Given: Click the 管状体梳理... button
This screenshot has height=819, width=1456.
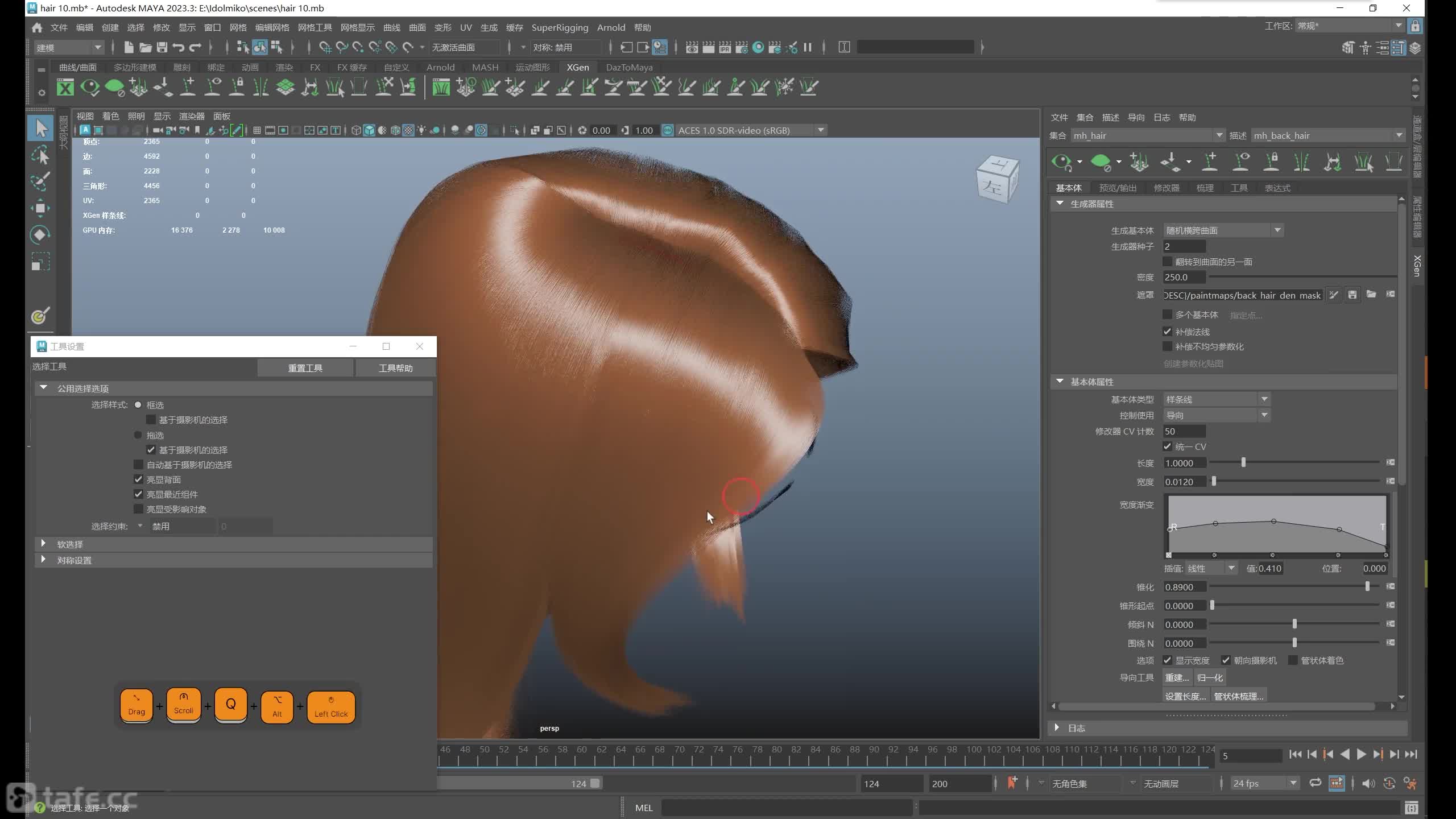Looking at the screenshot, I should [x=1239, y=696].
